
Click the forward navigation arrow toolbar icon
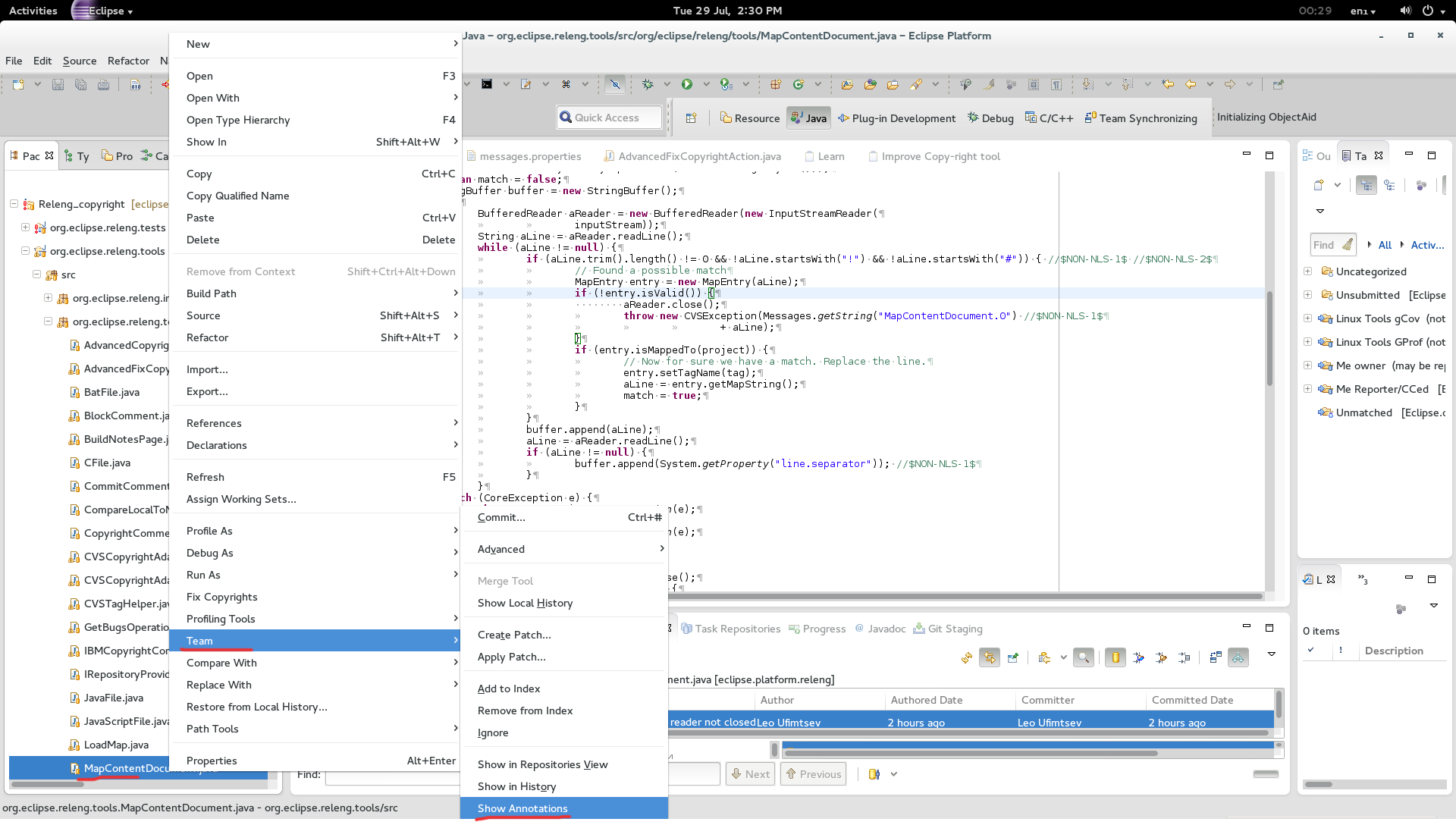coord(1230,84)
